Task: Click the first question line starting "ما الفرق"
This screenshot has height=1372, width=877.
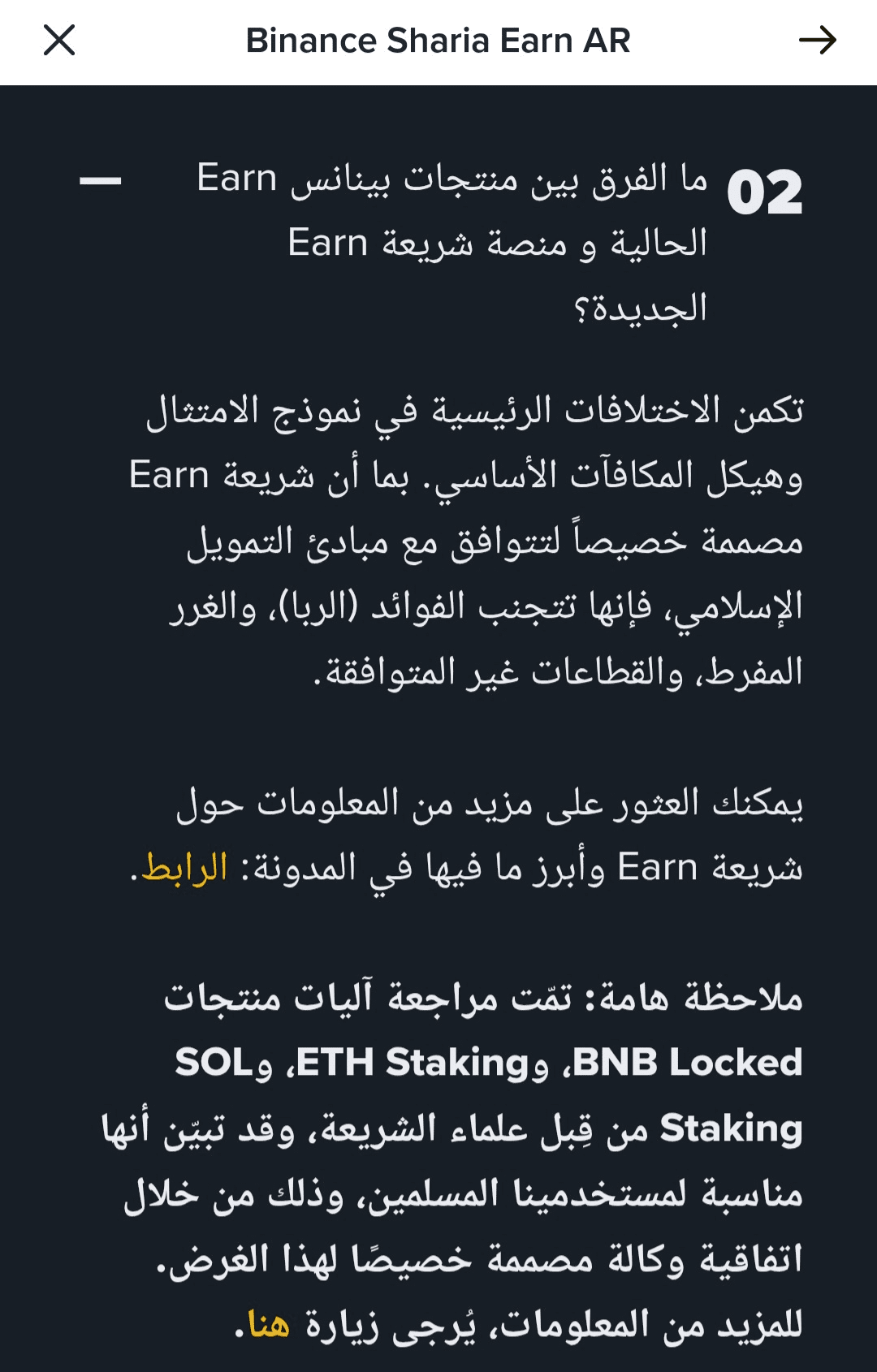Action: tap(451, 179)
